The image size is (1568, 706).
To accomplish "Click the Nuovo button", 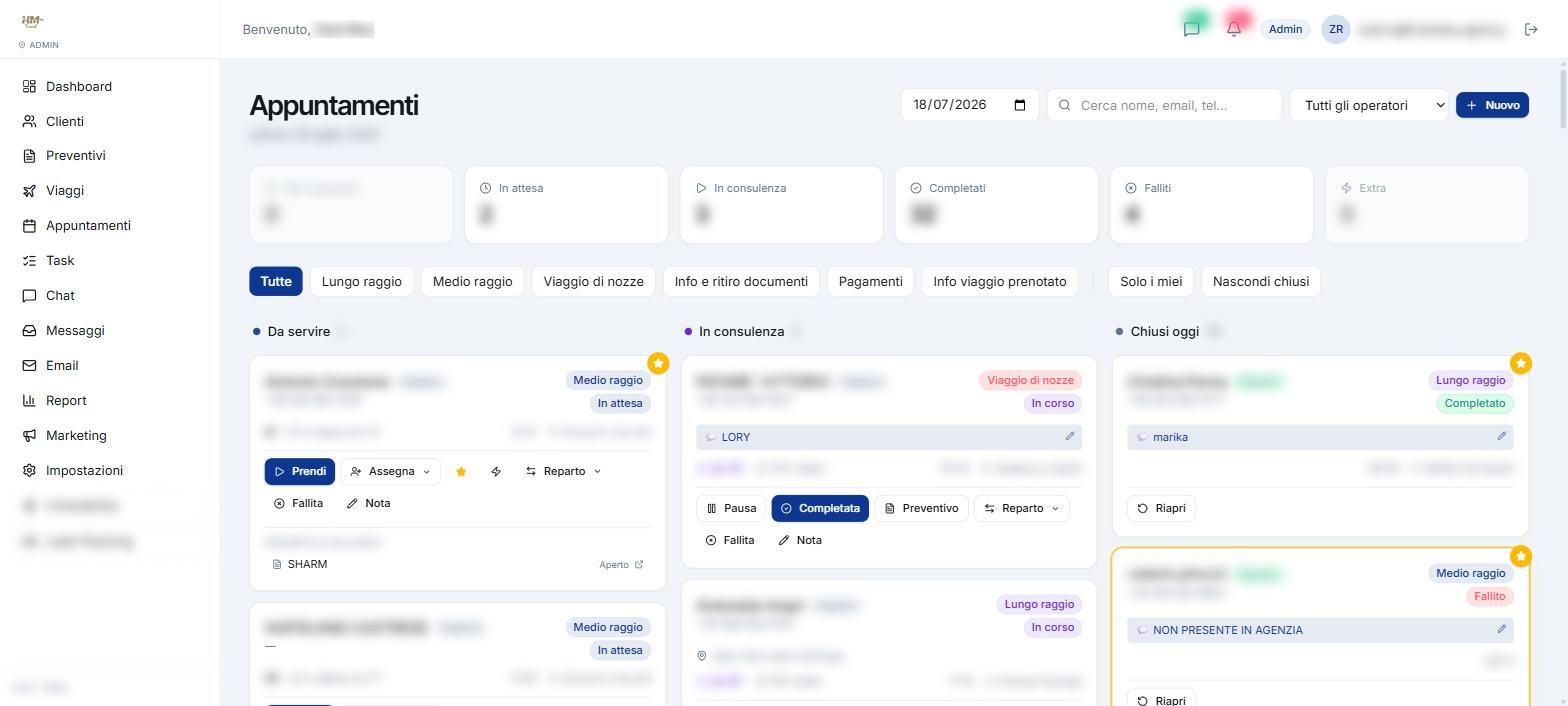I will tap(1492, 105).
